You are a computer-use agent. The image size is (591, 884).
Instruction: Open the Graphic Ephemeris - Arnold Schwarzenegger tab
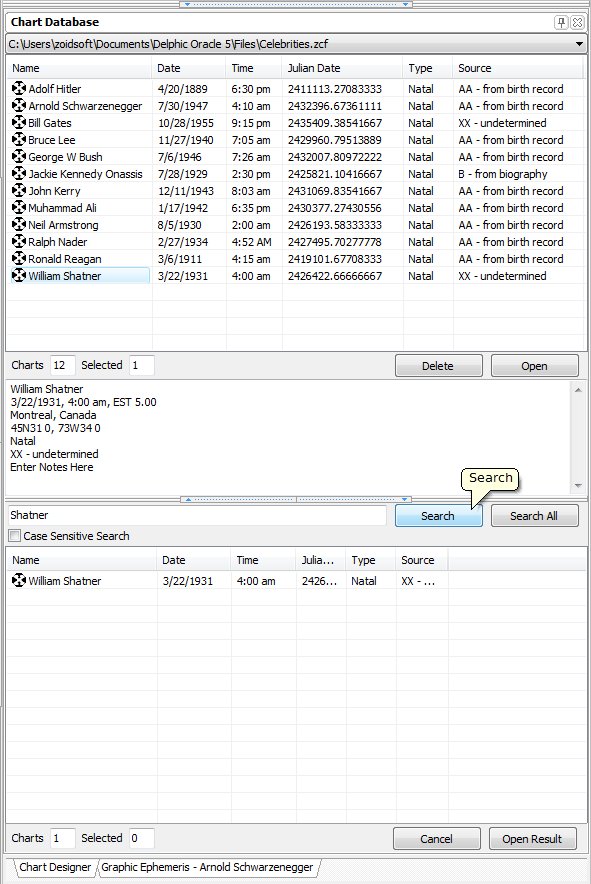point(207,867)
